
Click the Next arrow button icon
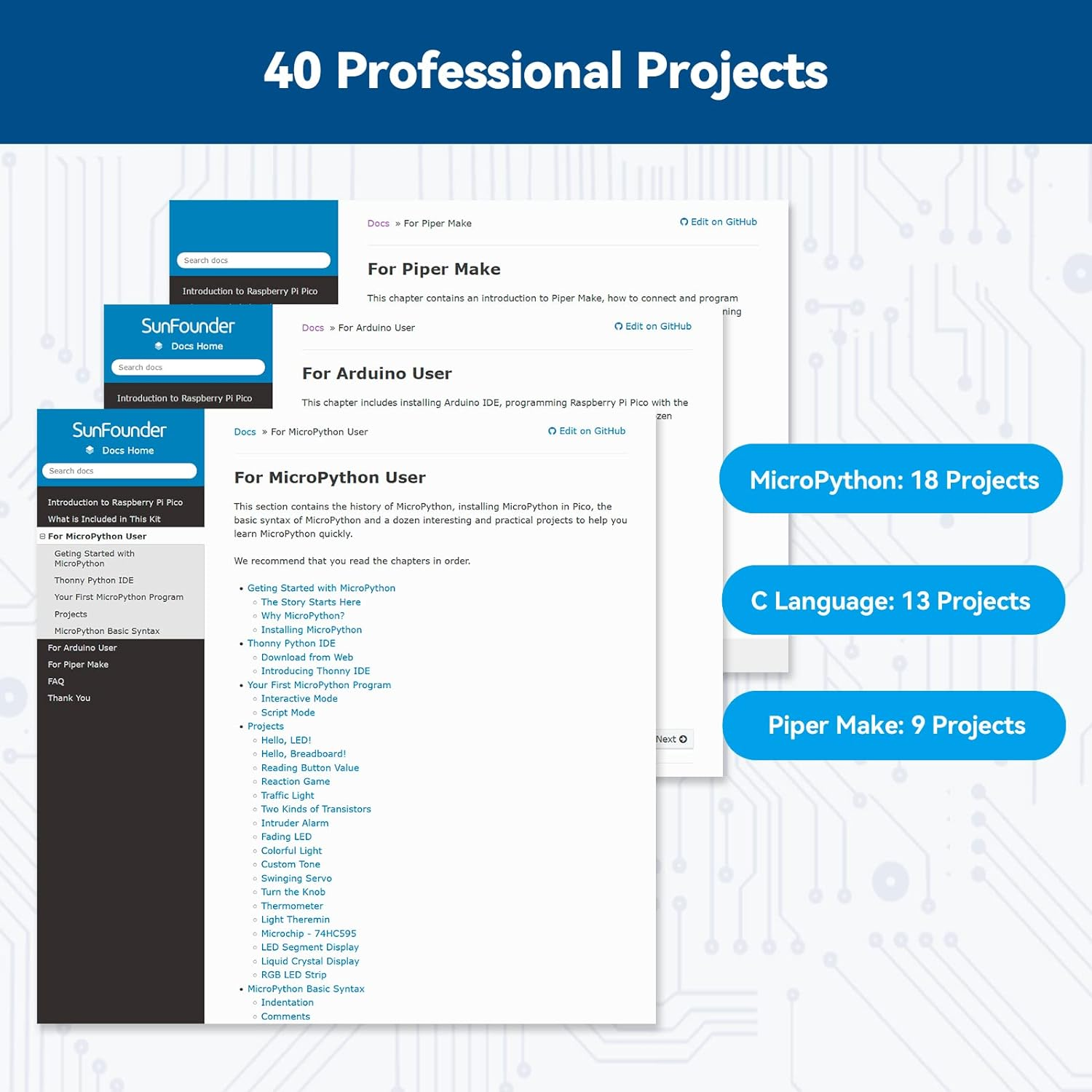pyautogui.click(x=683, y=739)
